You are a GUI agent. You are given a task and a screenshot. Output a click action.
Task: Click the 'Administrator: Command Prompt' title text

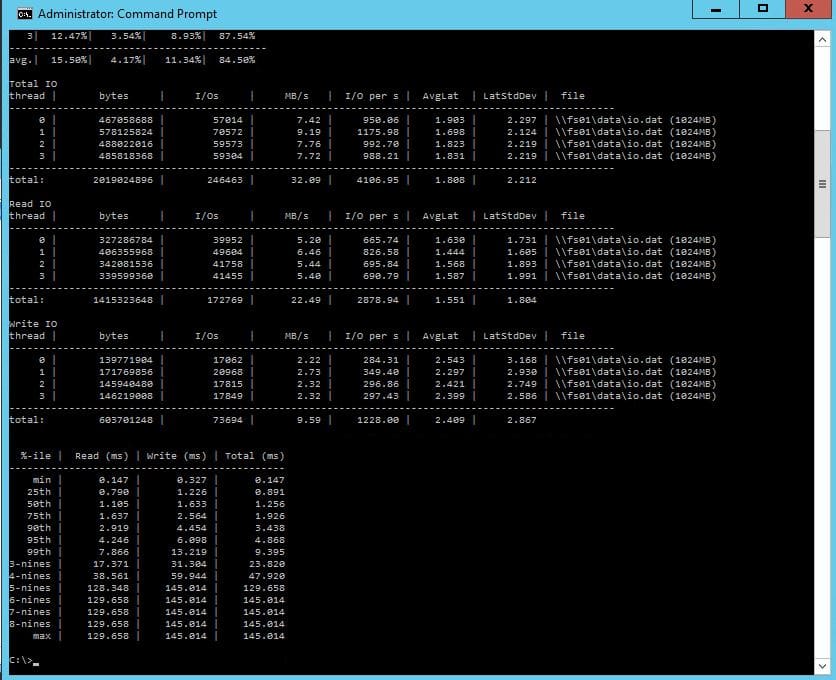(127, 14)
